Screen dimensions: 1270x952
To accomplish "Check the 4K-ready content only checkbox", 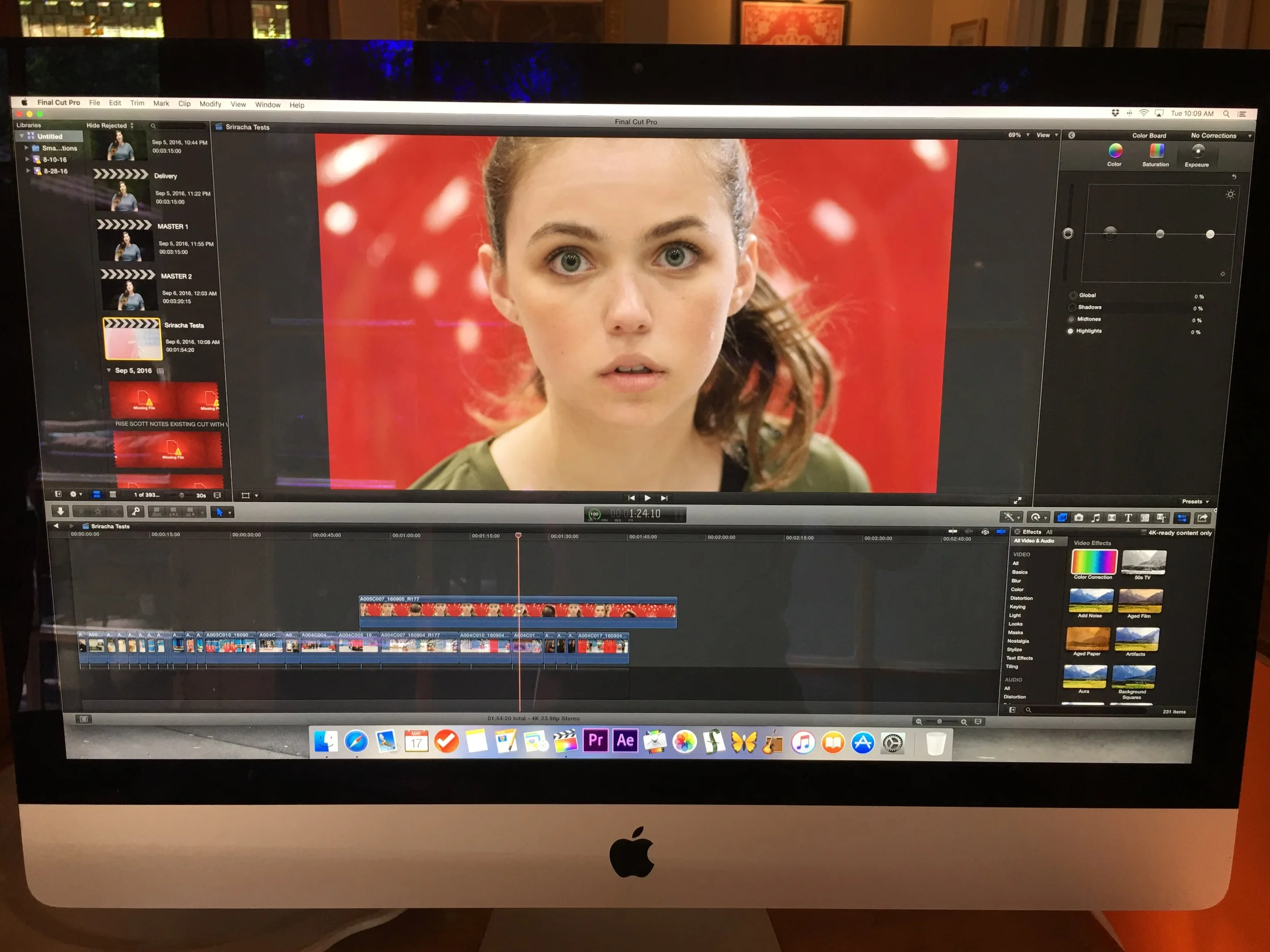I will coord(1144,533).
